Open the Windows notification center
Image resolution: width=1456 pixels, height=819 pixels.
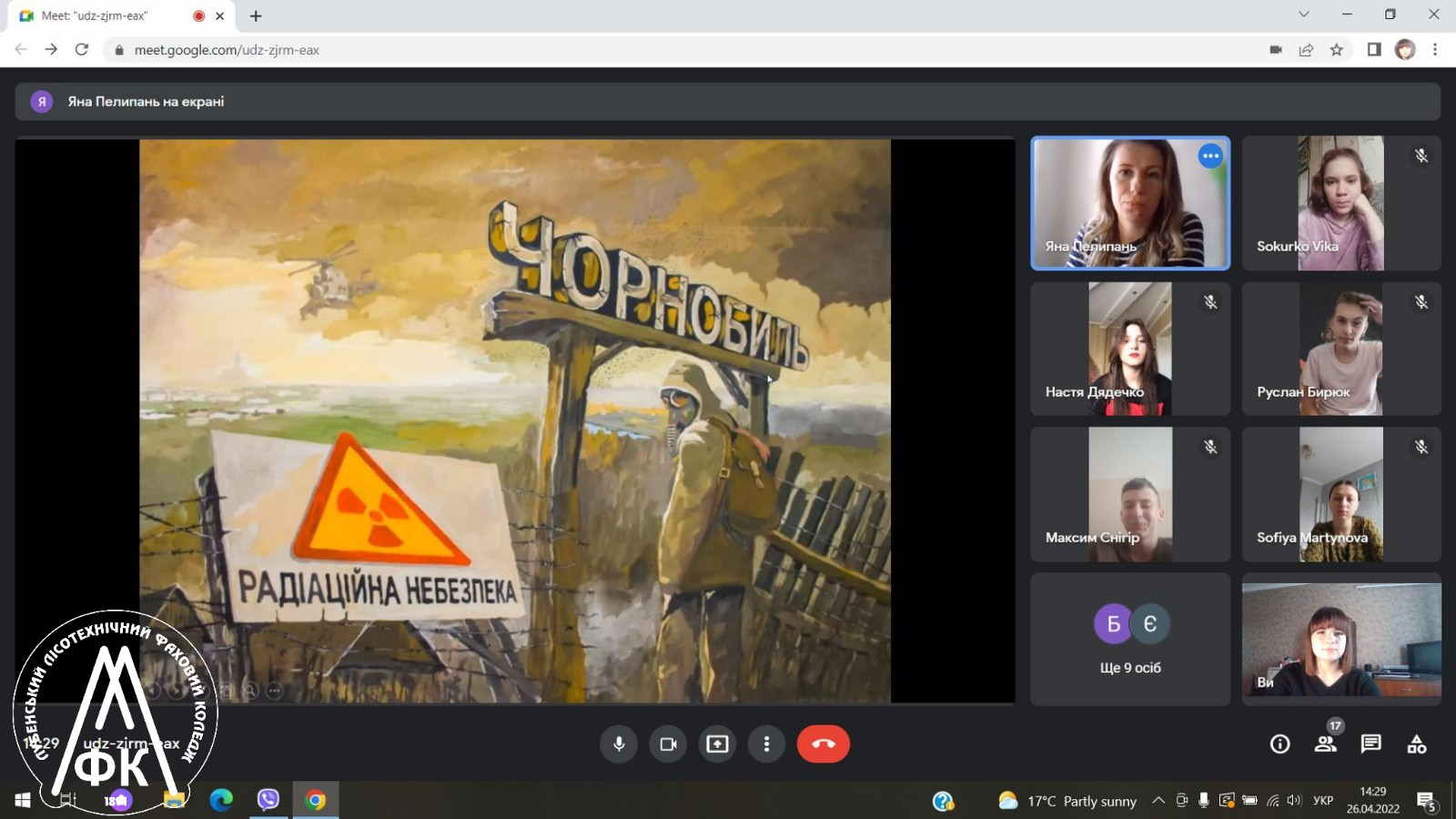coord(1426,801)
